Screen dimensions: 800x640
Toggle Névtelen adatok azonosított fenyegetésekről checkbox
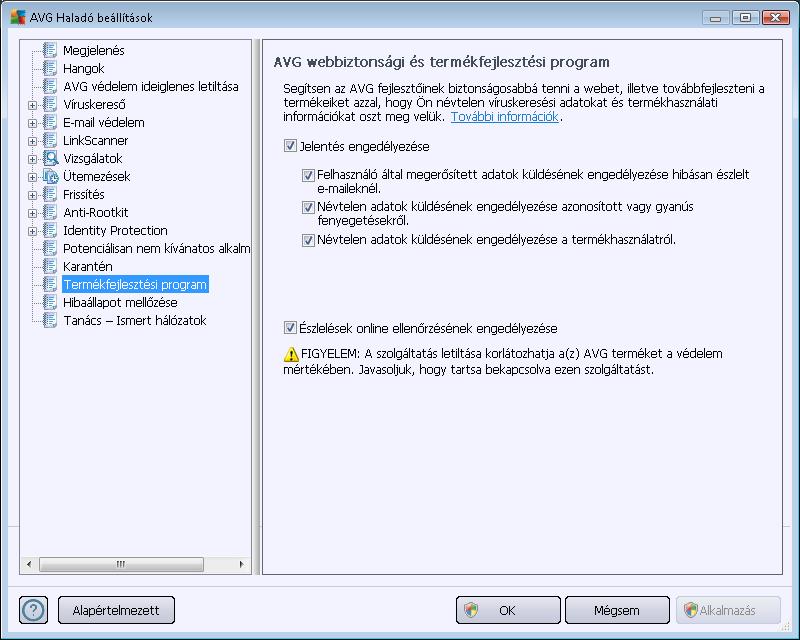(x=308, y=207)
